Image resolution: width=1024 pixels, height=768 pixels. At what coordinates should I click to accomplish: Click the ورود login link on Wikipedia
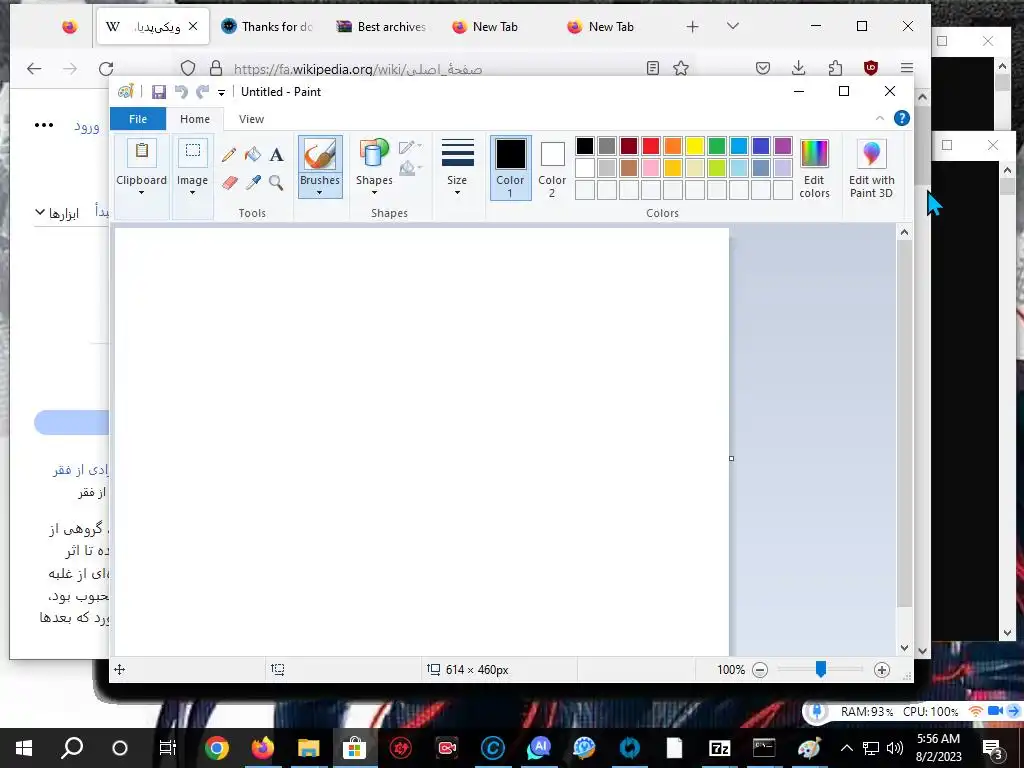point(87,125)
